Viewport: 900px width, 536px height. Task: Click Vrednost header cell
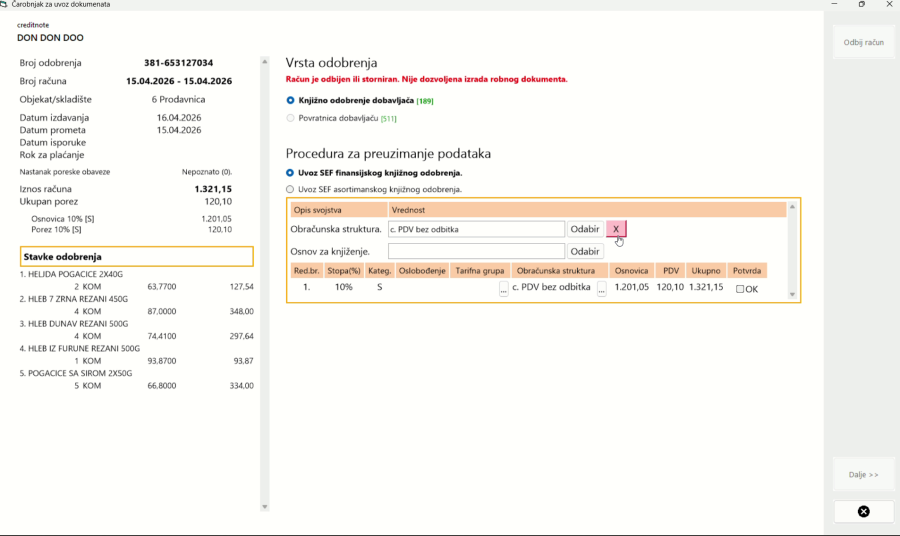click(x=587, y=210)
